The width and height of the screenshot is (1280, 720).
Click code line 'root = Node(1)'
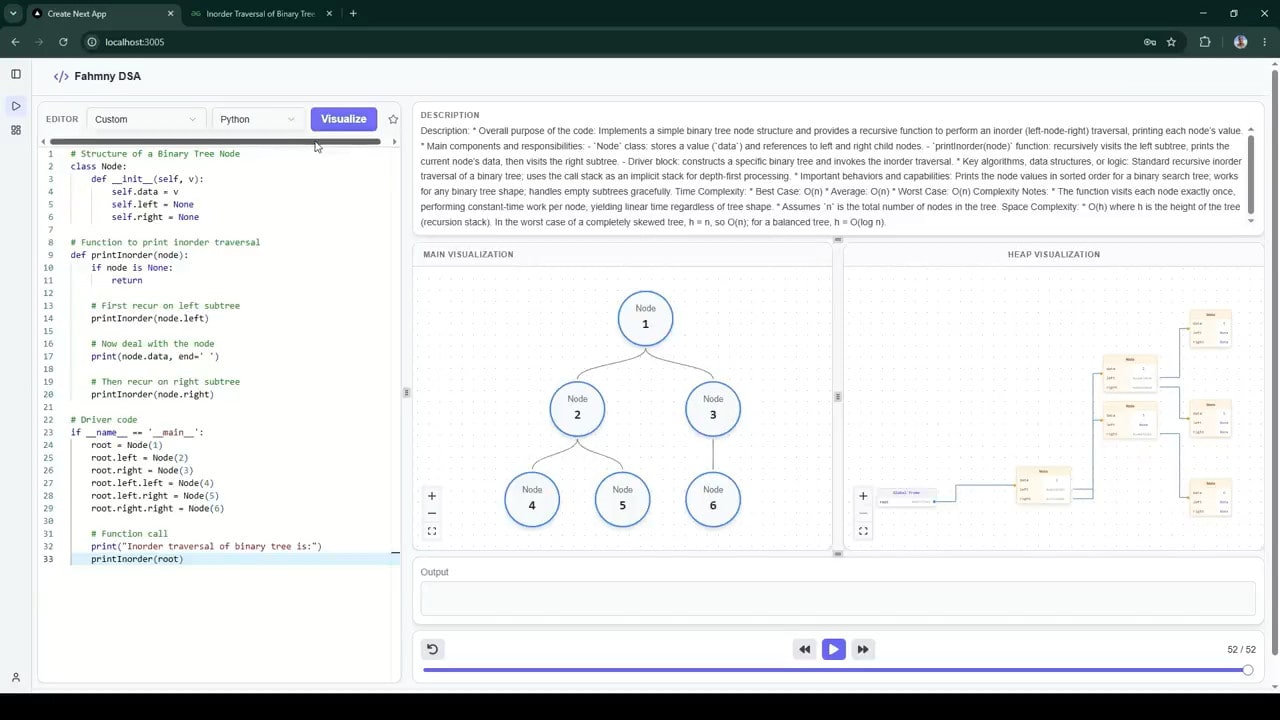pyautogui.click(x=127, y=445)
